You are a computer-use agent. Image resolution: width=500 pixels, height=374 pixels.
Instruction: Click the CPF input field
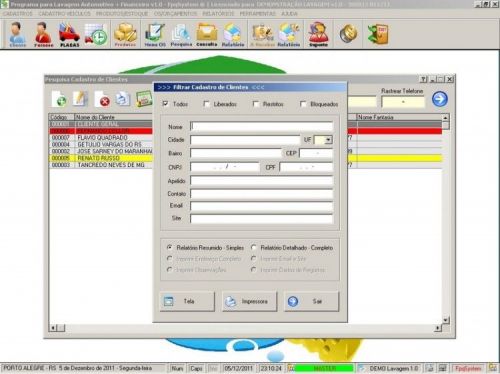(306, 167)
